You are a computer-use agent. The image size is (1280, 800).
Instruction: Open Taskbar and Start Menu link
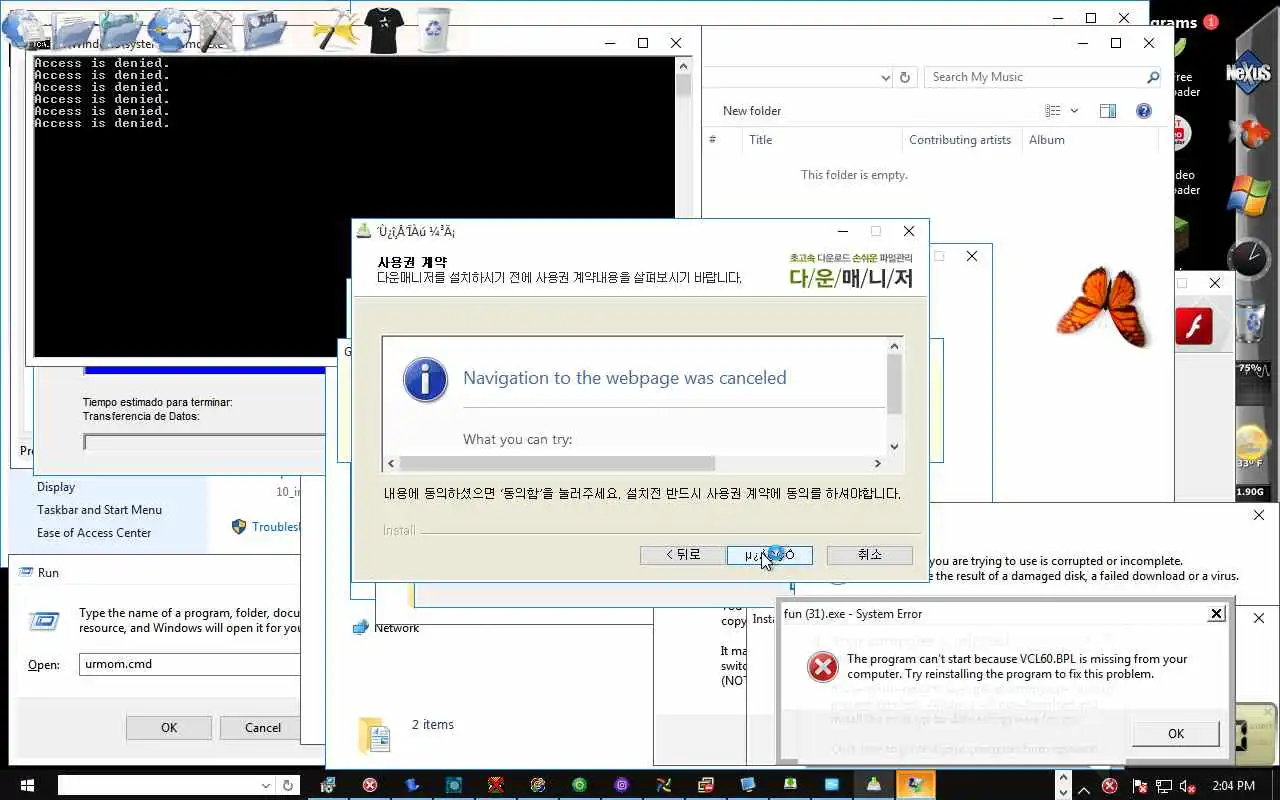pos(99,510)
